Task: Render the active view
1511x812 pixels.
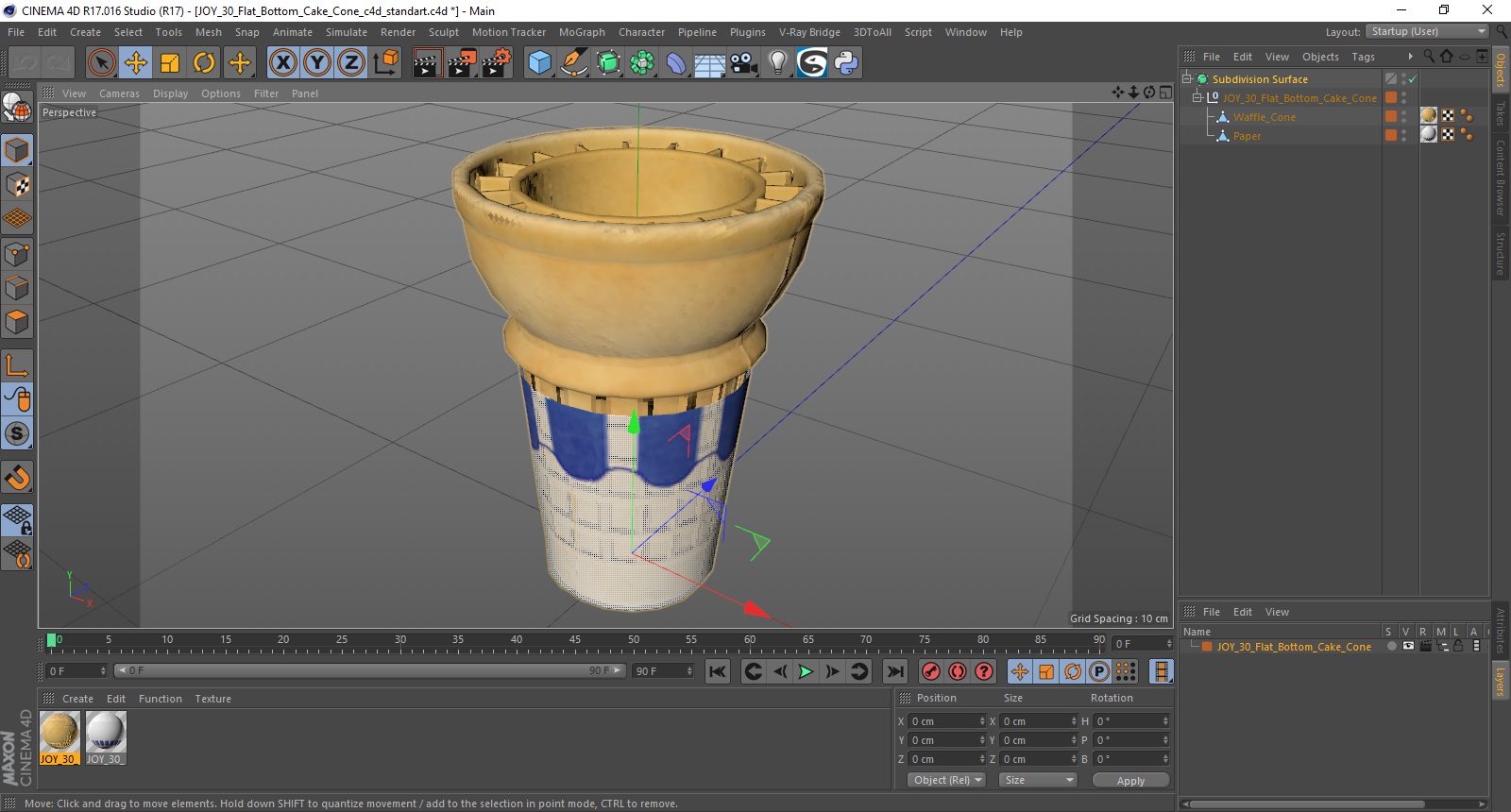Action: point(427,63)
